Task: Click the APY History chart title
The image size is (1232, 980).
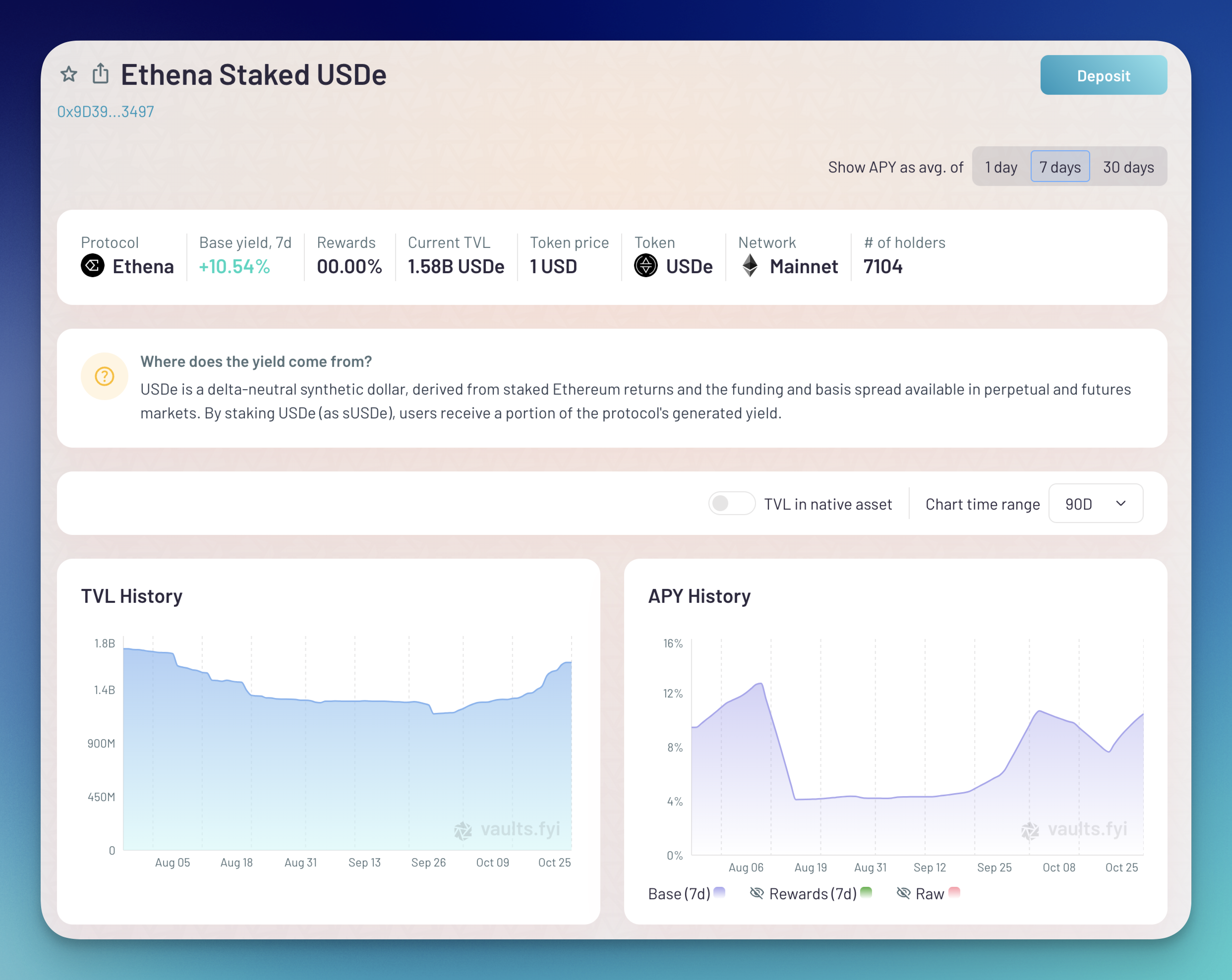Action: pyautogui.click(x=699, y=596)
